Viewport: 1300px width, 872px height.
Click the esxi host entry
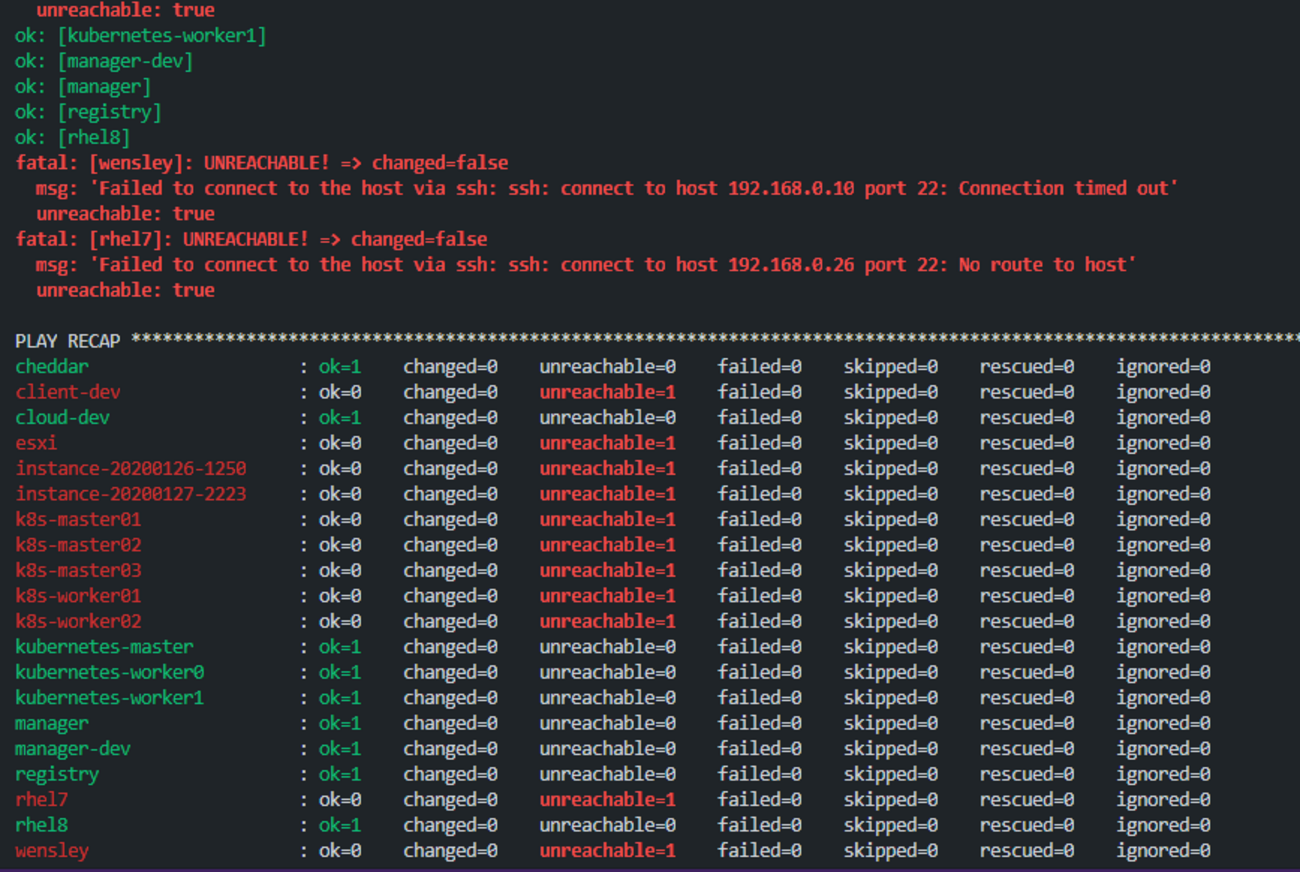tap(36, 443)
